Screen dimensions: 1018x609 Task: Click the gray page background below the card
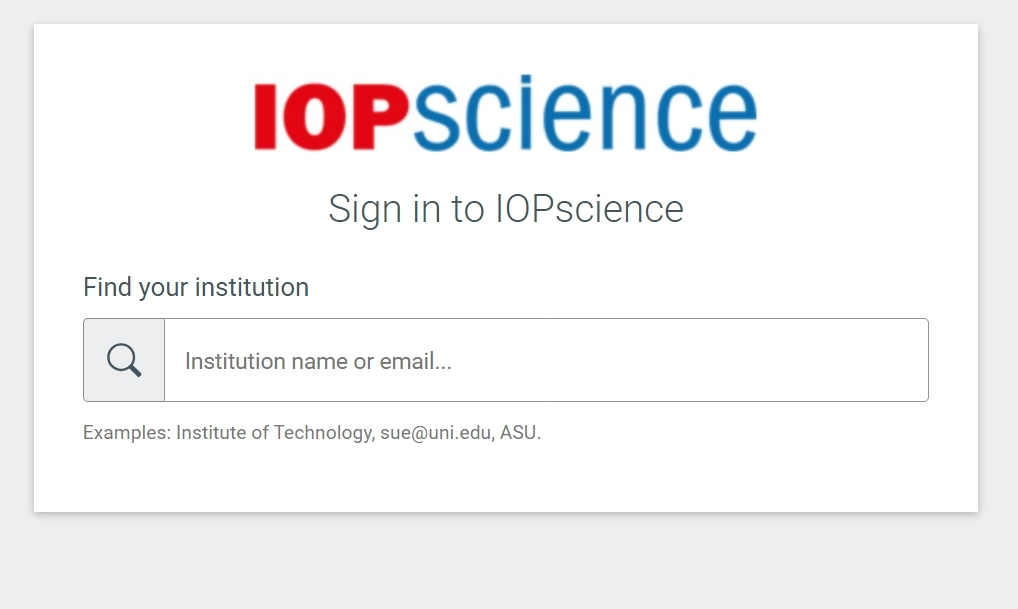coord(509,562)
